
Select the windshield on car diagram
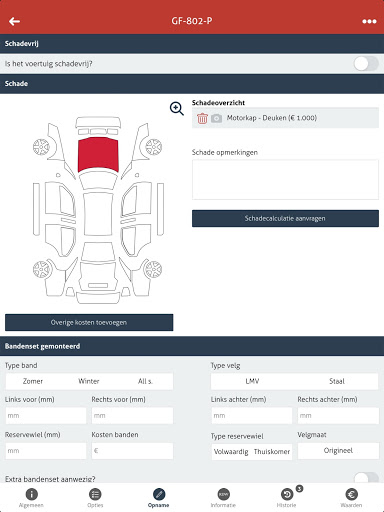pyautogui.click(x=98, y=181)
